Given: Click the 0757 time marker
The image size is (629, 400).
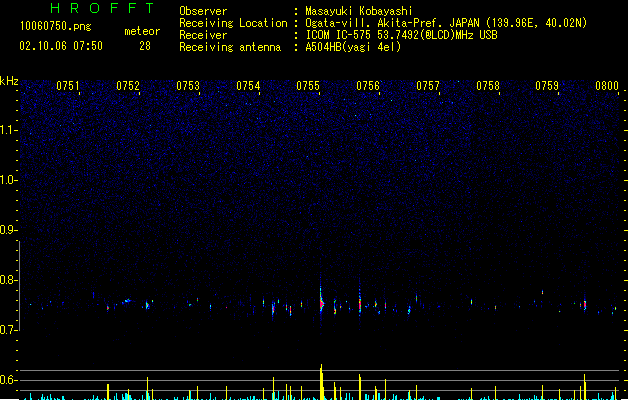Looking at the screenshot, I should [x=428, y=86].
